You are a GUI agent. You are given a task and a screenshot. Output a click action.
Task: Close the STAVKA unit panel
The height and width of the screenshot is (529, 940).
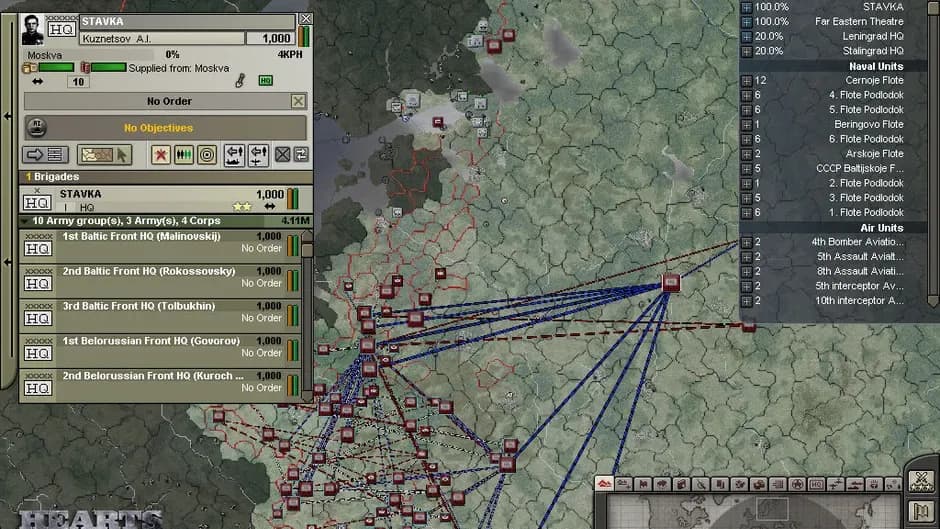[x=305, y=19]
